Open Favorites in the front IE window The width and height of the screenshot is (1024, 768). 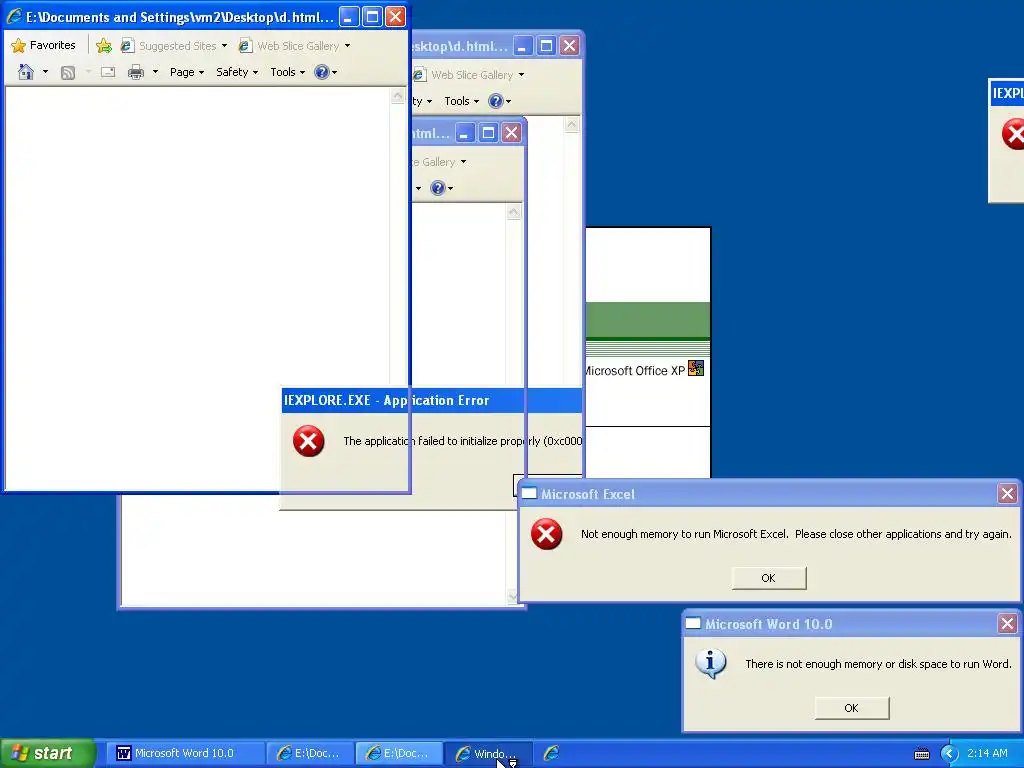coord(44,45)
